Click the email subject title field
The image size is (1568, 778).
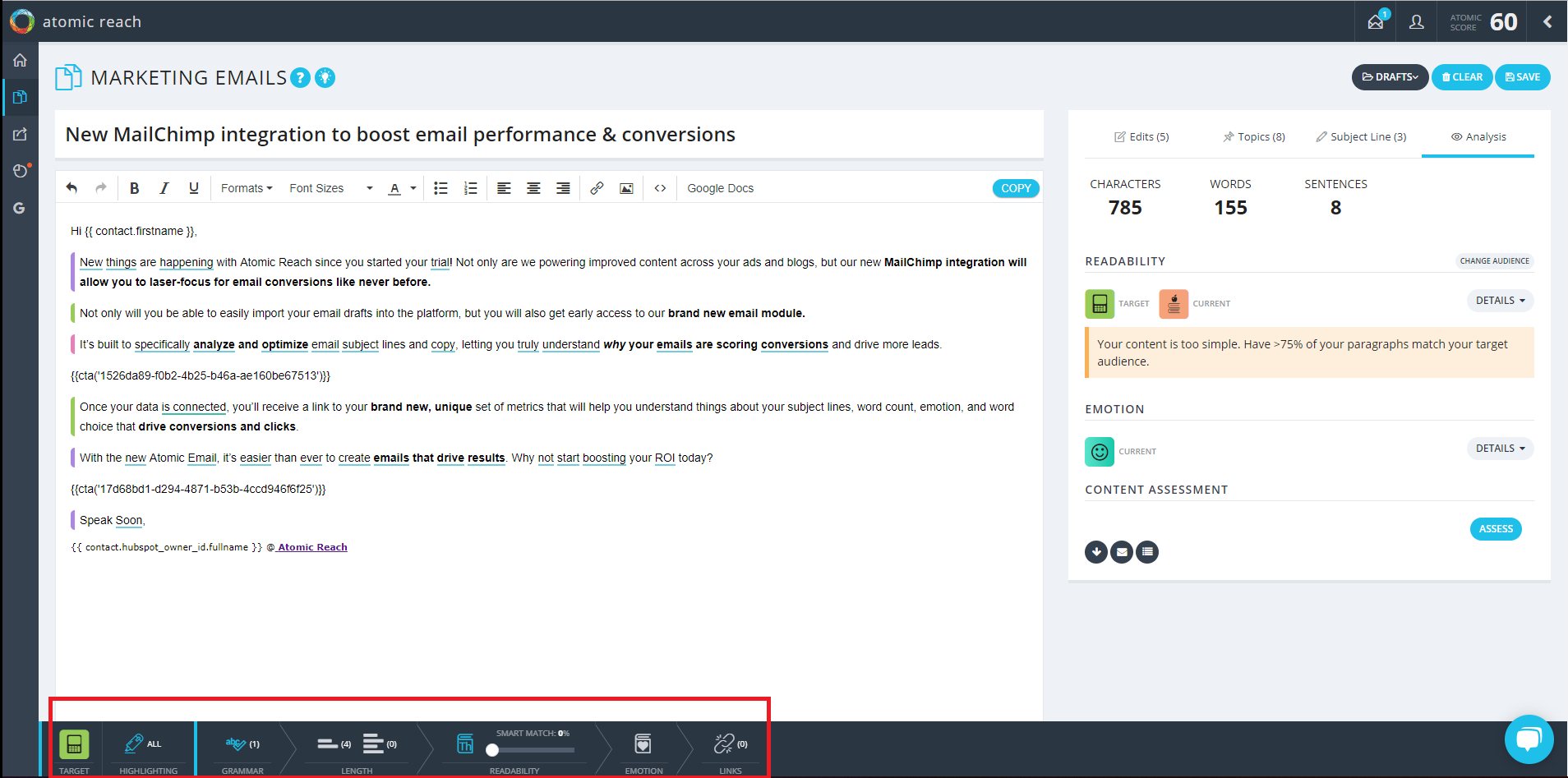pyautogui.click(x=549, y=135)
